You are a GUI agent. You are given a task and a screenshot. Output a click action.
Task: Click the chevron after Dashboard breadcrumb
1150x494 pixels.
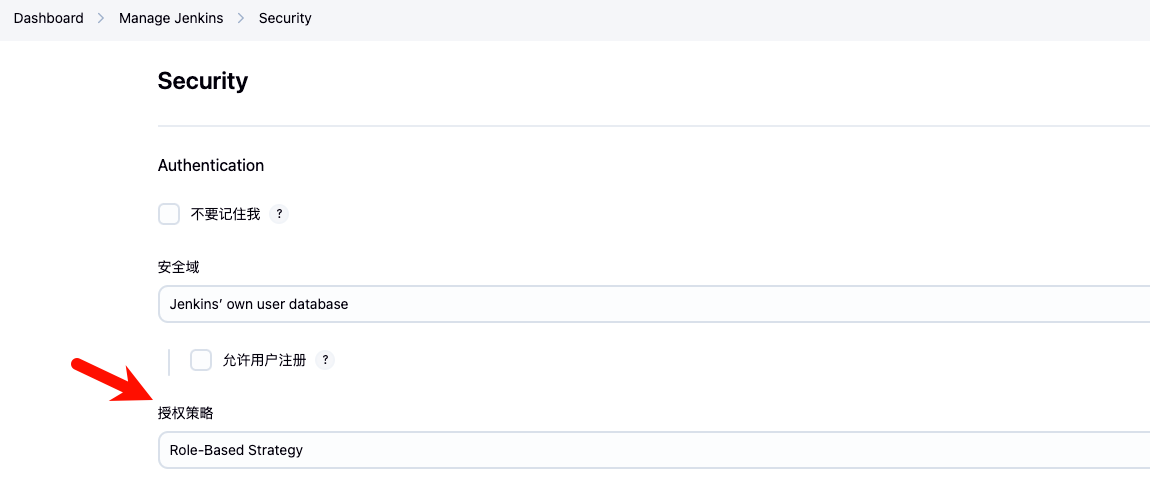[x=101, y=18]
